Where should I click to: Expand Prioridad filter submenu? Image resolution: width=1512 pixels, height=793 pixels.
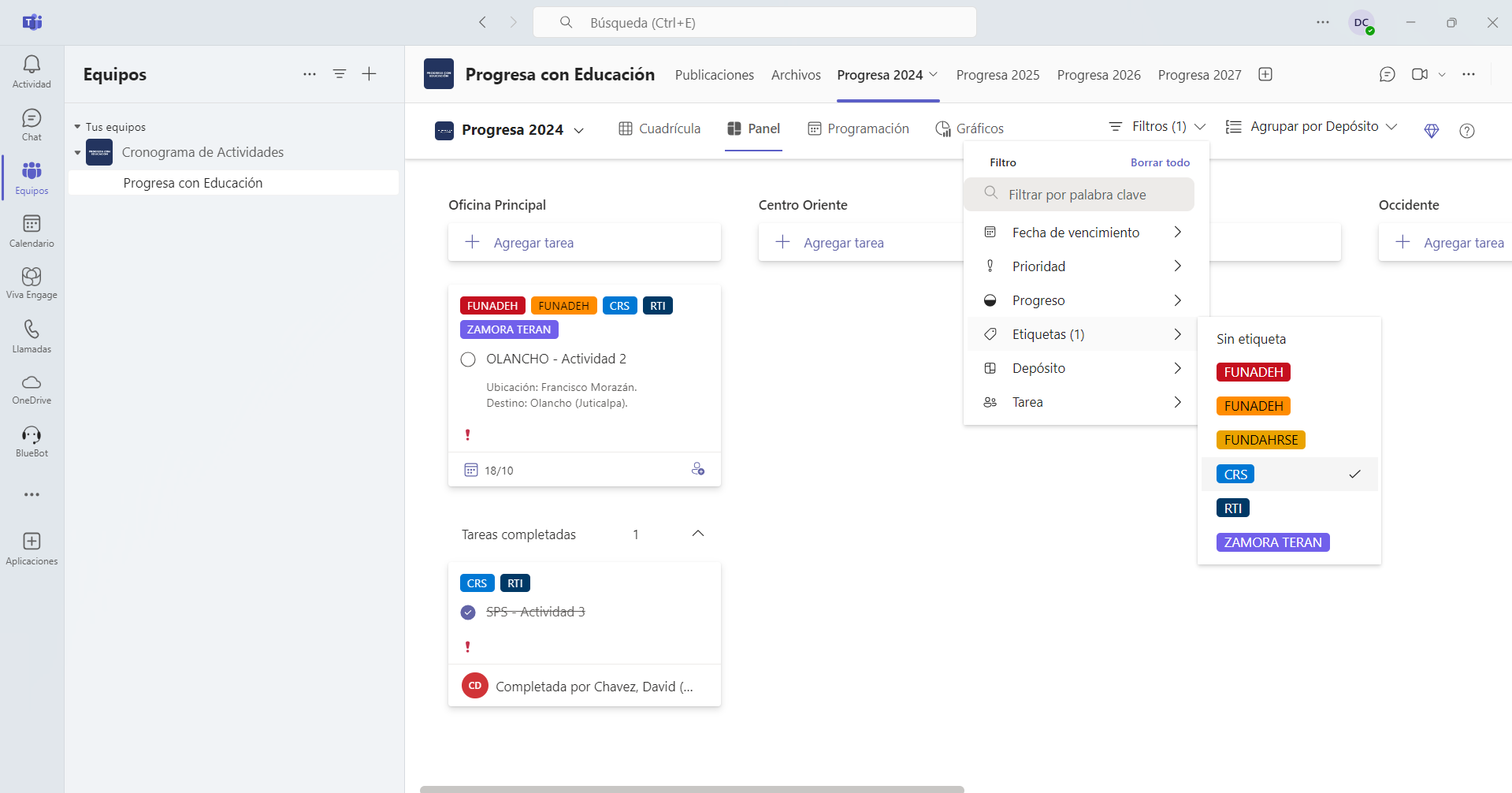[x=1081, y=266]
